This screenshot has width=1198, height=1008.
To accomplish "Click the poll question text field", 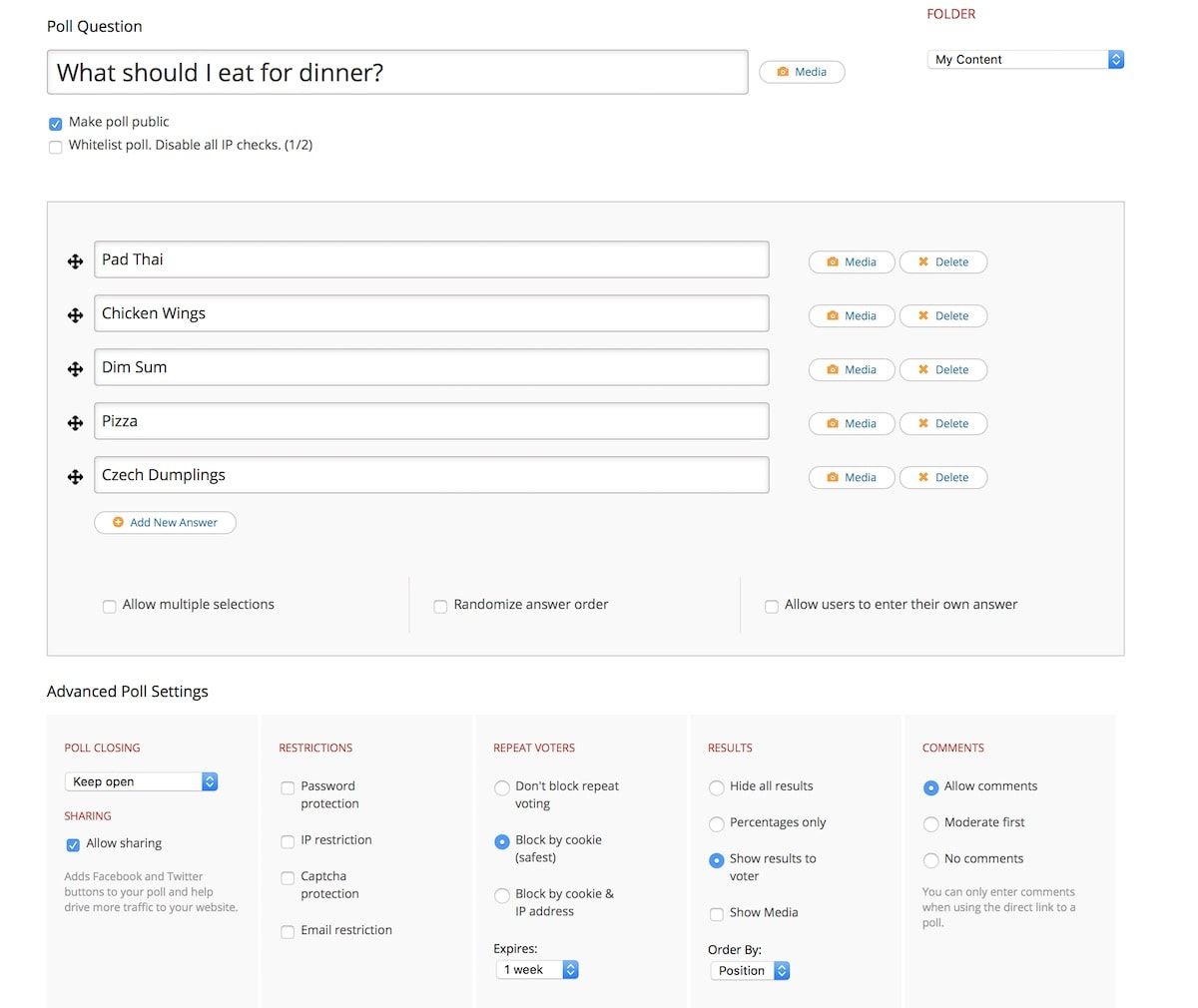I will [397, 73].
